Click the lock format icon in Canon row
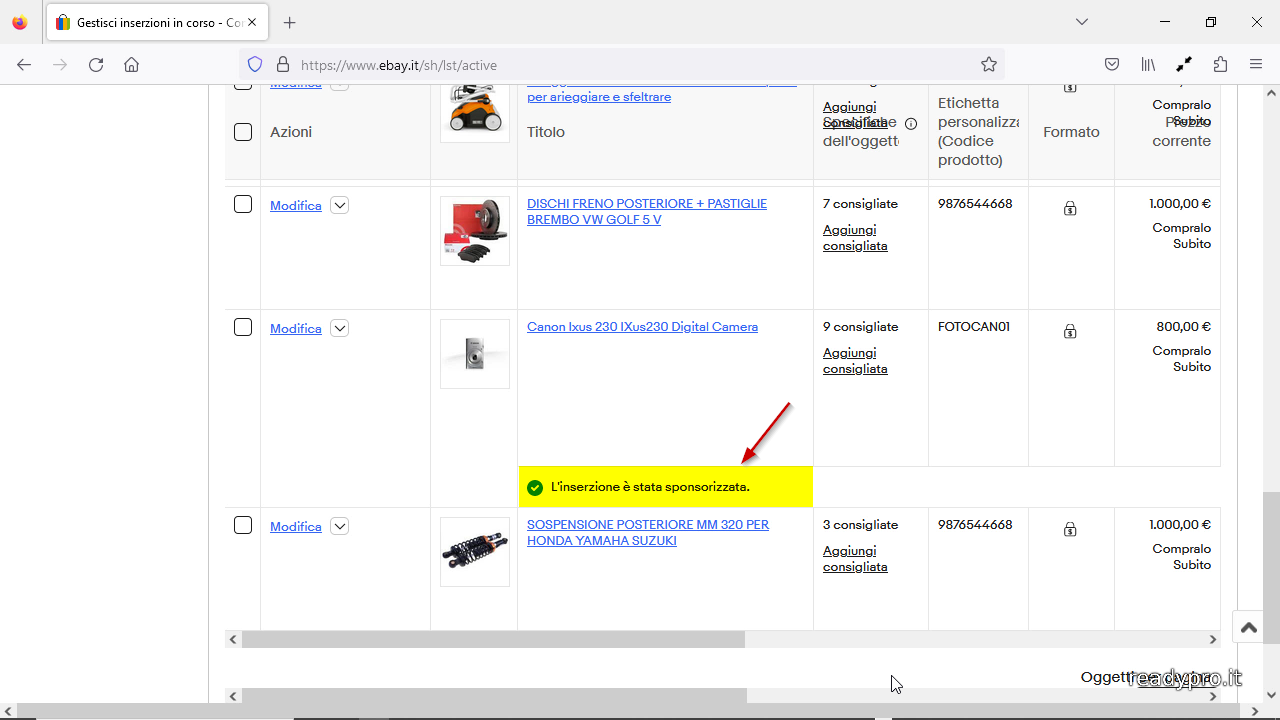Screen dimensions: 1280x720 tap(1070, 332)
